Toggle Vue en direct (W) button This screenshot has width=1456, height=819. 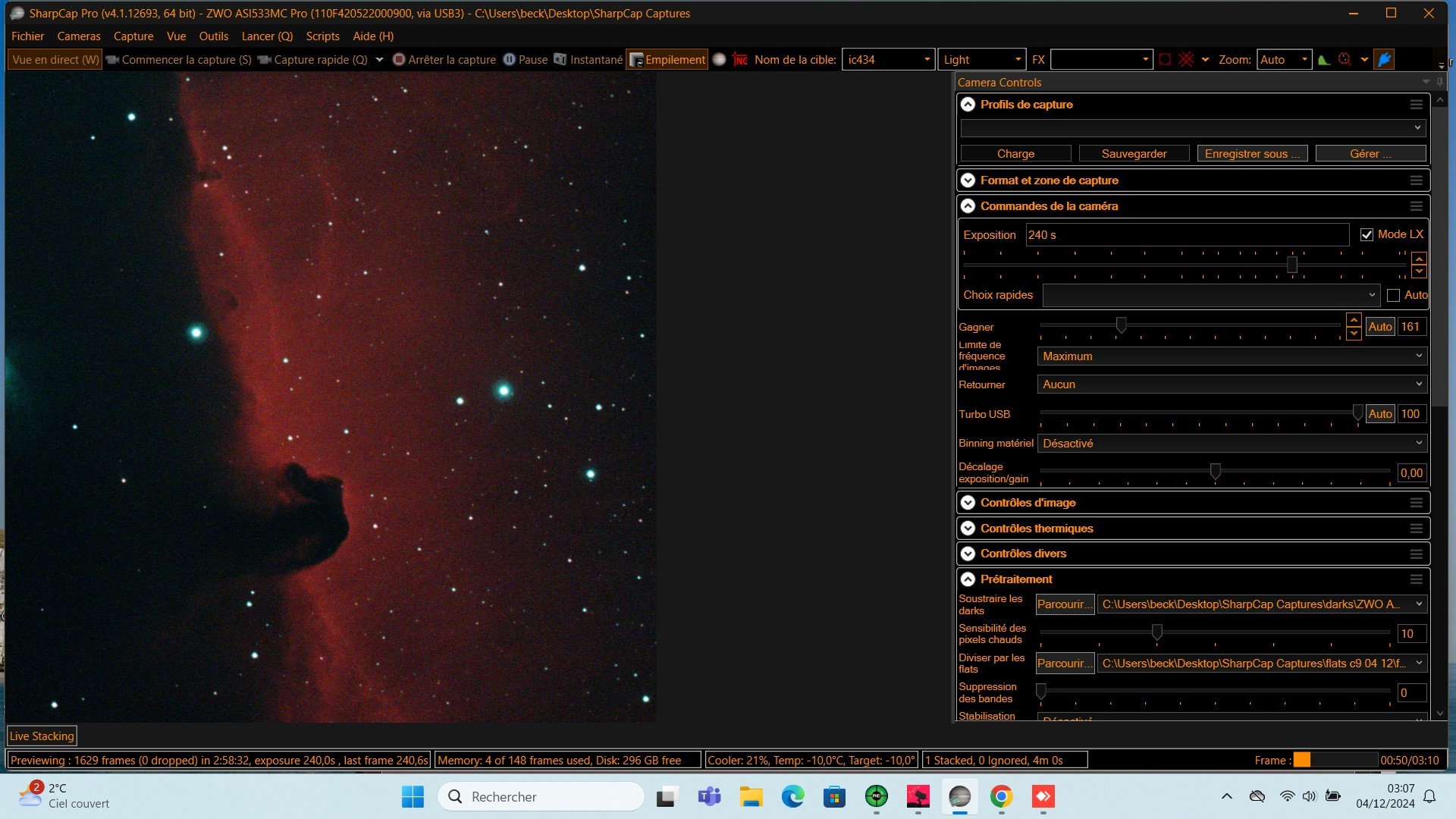point(55,60)
